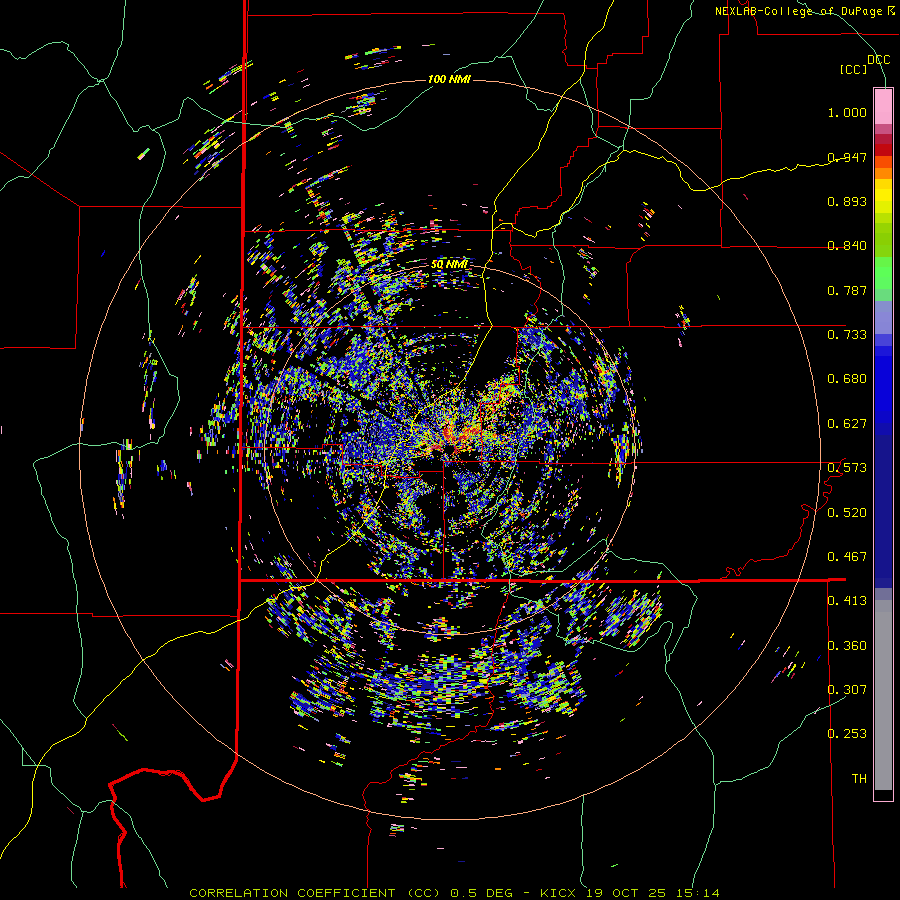Pick the gray swatch on the color bar
This screenshot has height=900, width=900.
(883, 695)
